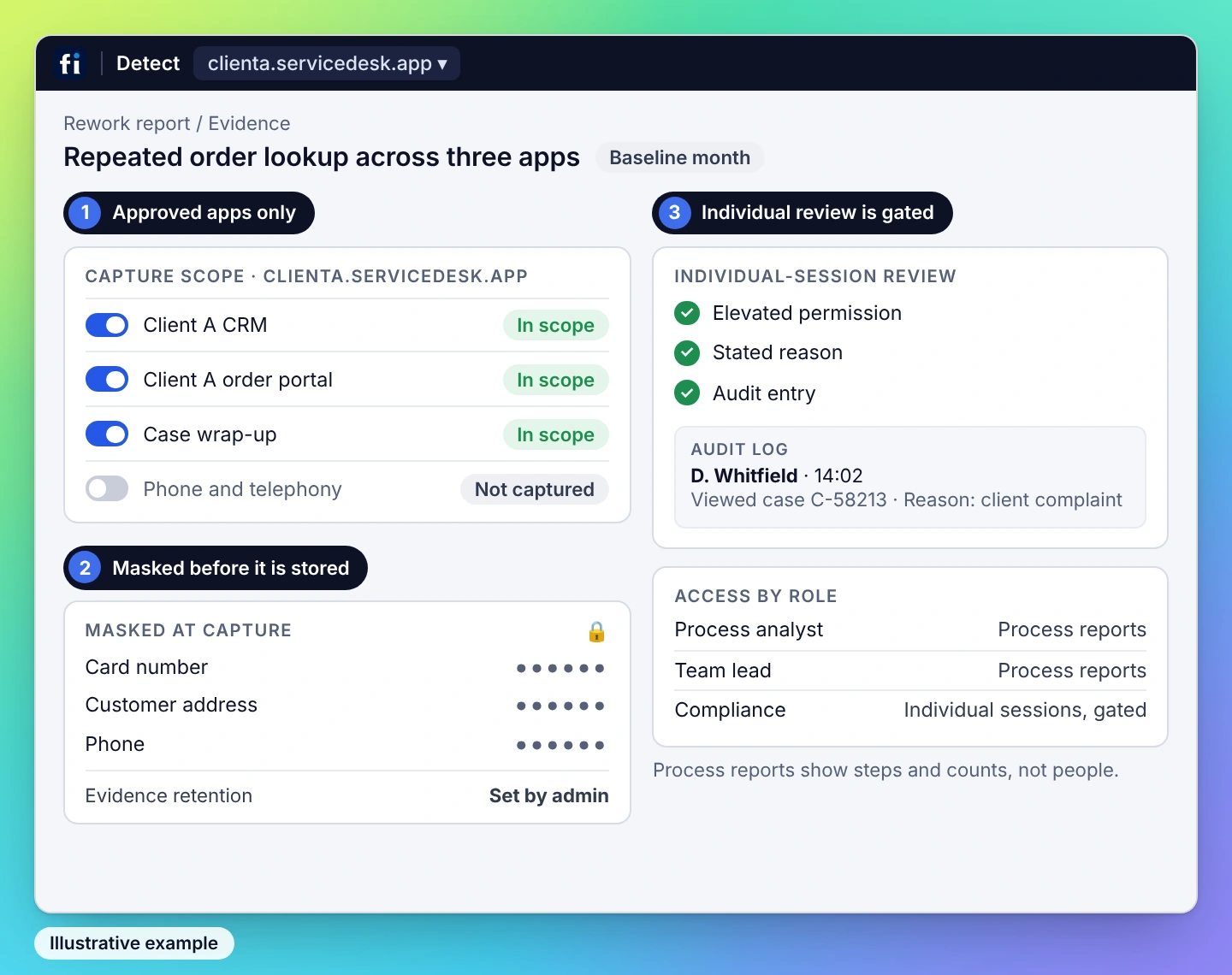Open the Detect section in the header
The width and height of the screenshot is (1232, 975).
(148, 63)
